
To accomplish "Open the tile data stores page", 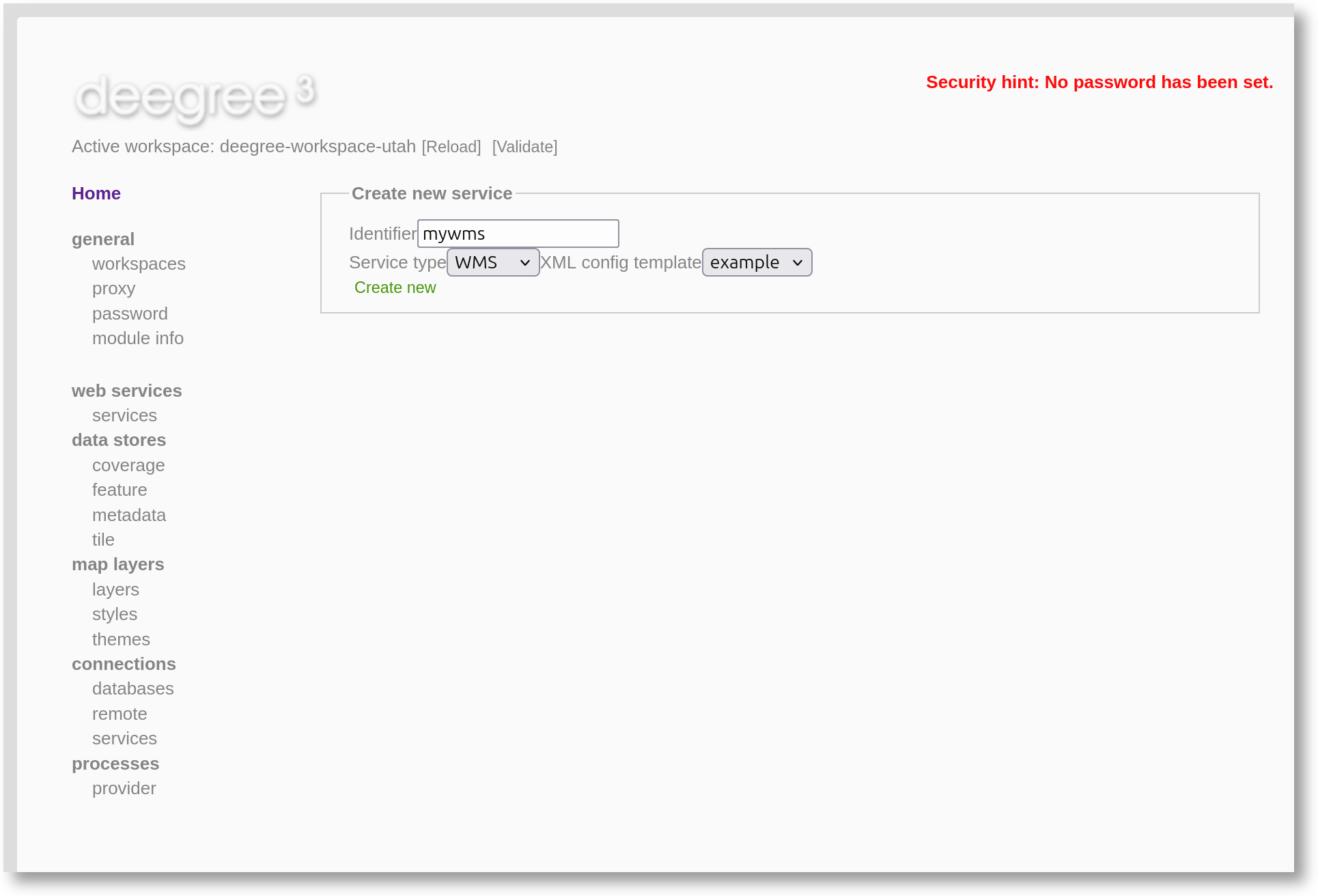I will (x=103, y=540).
